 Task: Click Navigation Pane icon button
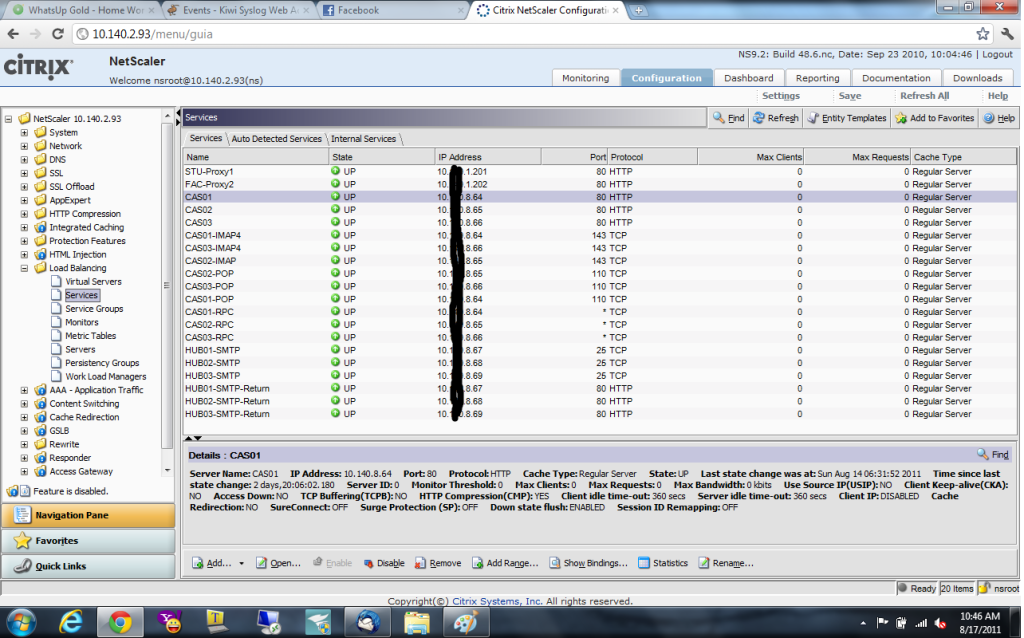click(x=22, y=515)
